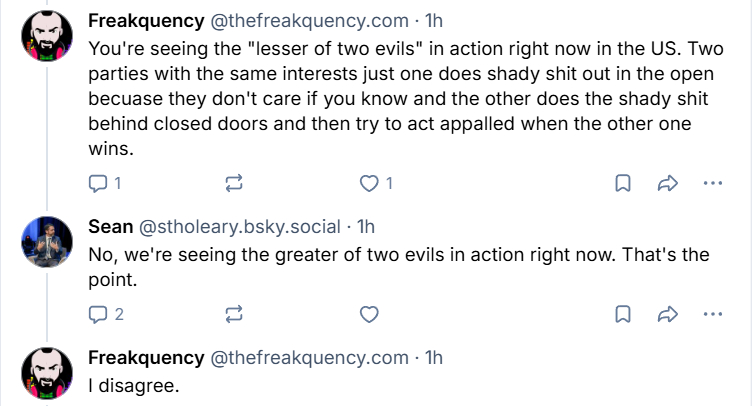Open Freakquency's avatar on the first post
The height and width of the screenshot is (406, 752).
[x=46, y=38]
